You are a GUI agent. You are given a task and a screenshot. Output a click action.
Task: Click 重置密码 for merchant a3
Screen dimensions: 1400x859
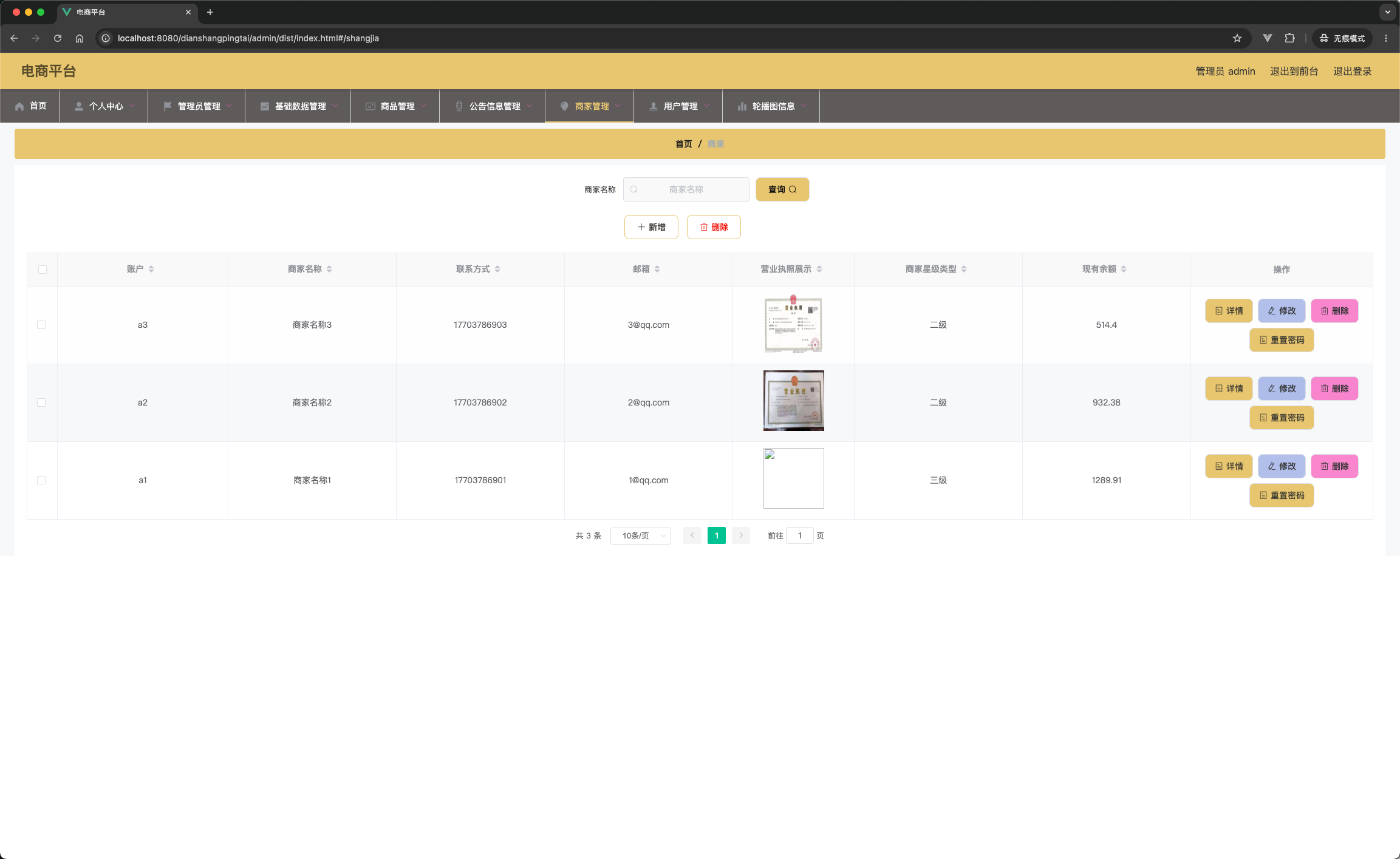pos(1282,340)
